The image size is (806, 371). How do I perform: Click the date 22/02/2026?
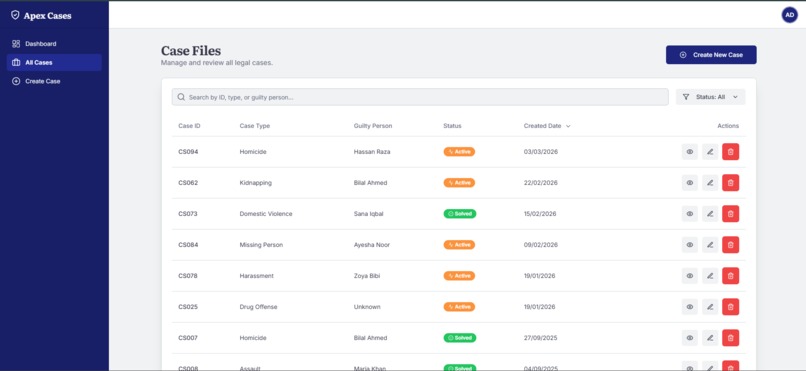click(x=541, y=182)
